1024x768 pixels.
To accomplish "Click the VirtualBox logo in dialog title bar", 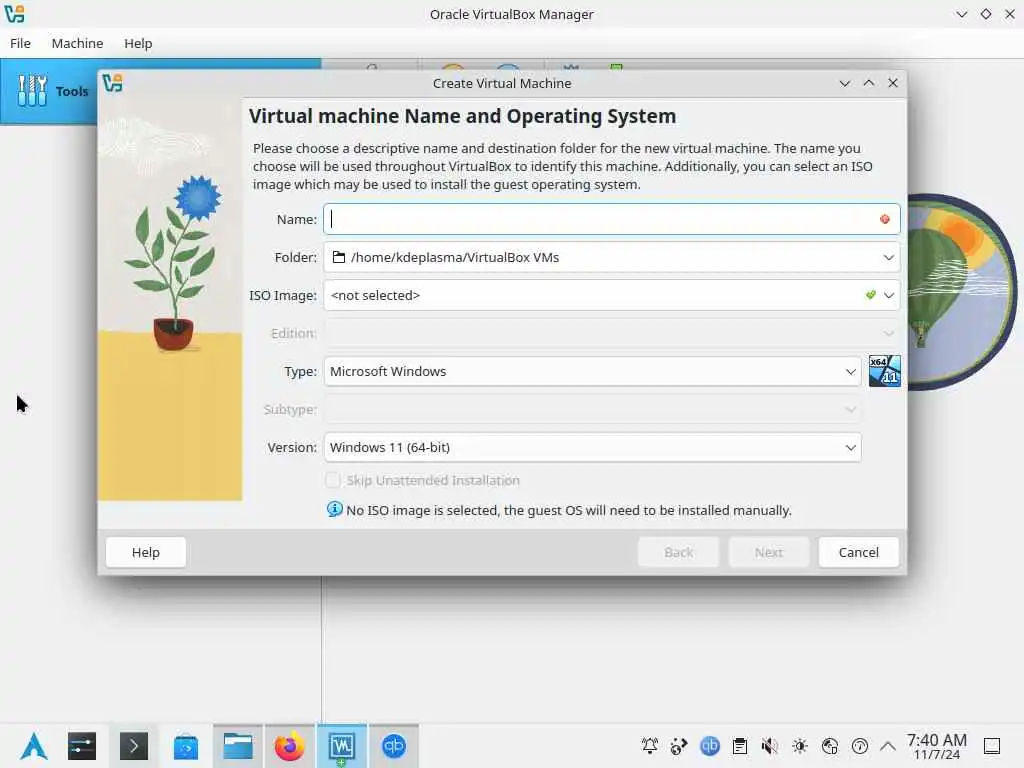I will [112, 83].
